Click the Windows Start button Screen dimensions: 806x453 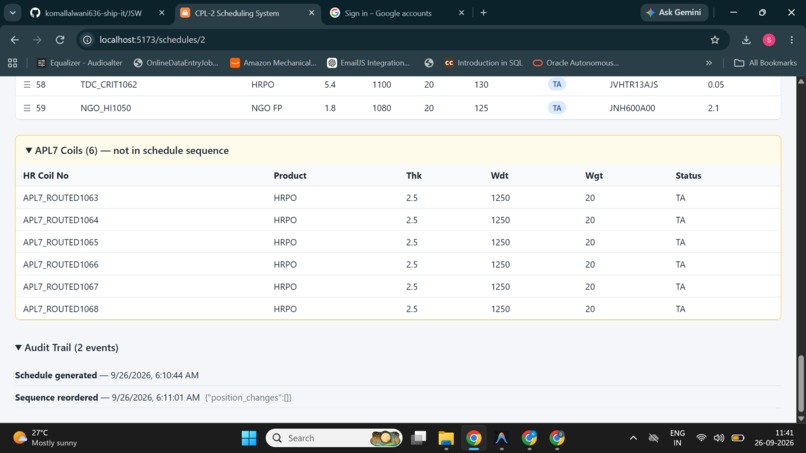(249, 438)
